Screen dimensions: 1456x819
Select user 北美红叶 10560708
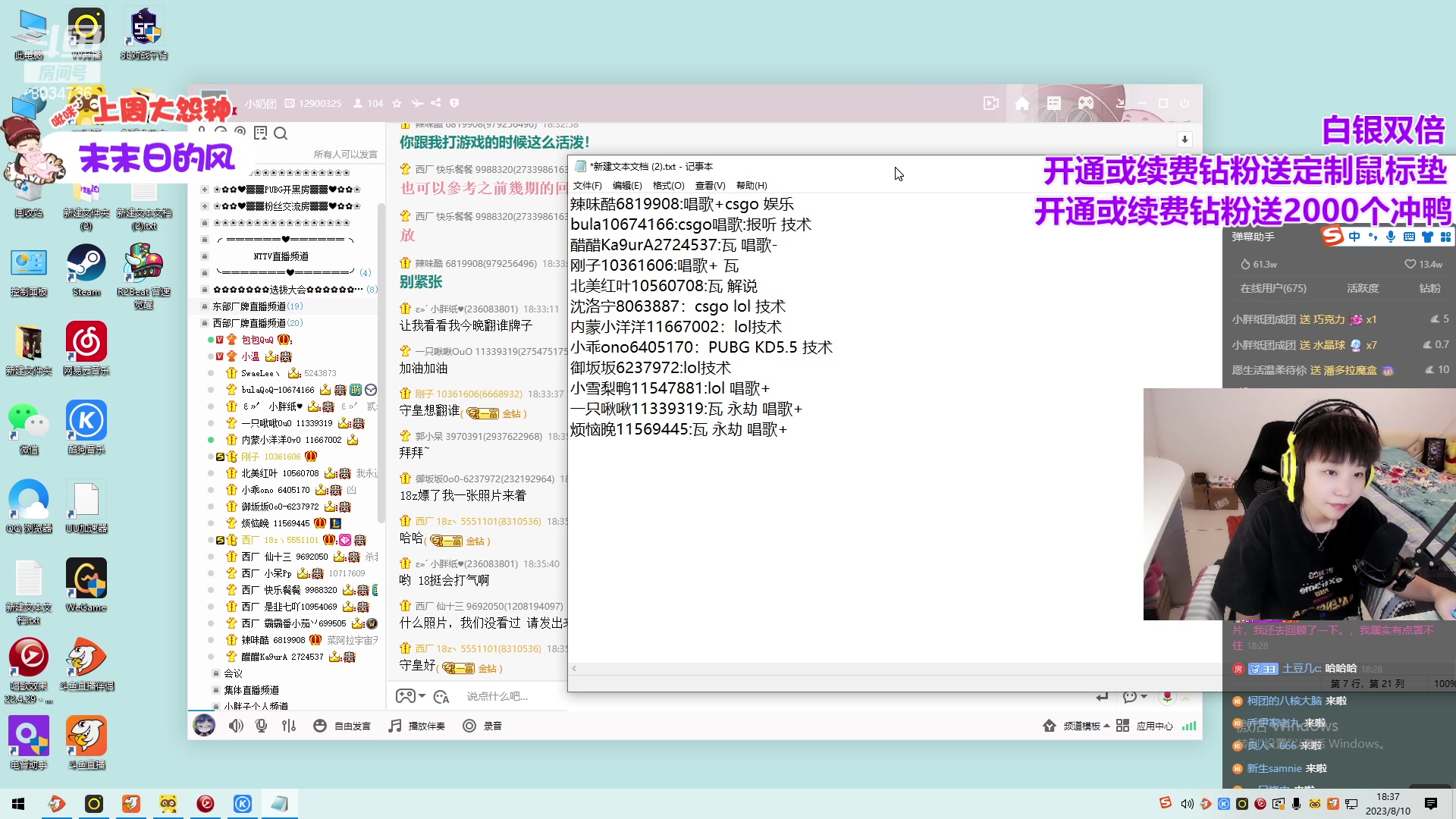coord(280,473)
